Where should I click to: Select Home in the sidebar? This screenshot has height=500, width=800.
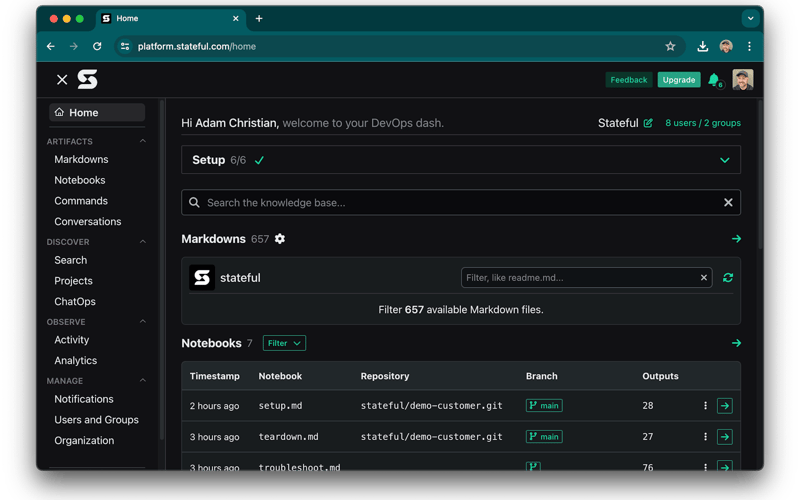(97, 112)
